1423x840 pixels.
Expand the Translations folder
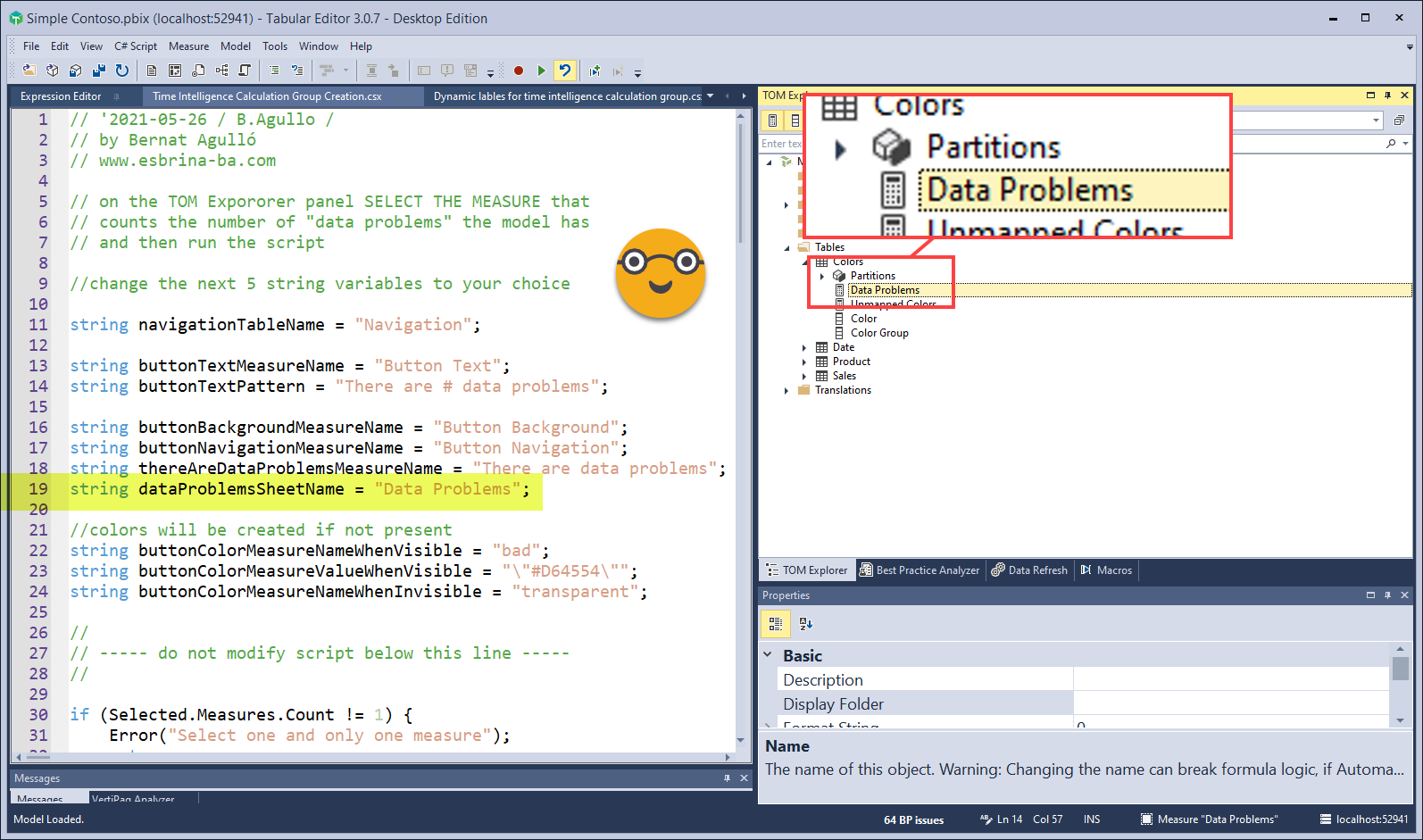pyautogui.click(x=786, y=390)
